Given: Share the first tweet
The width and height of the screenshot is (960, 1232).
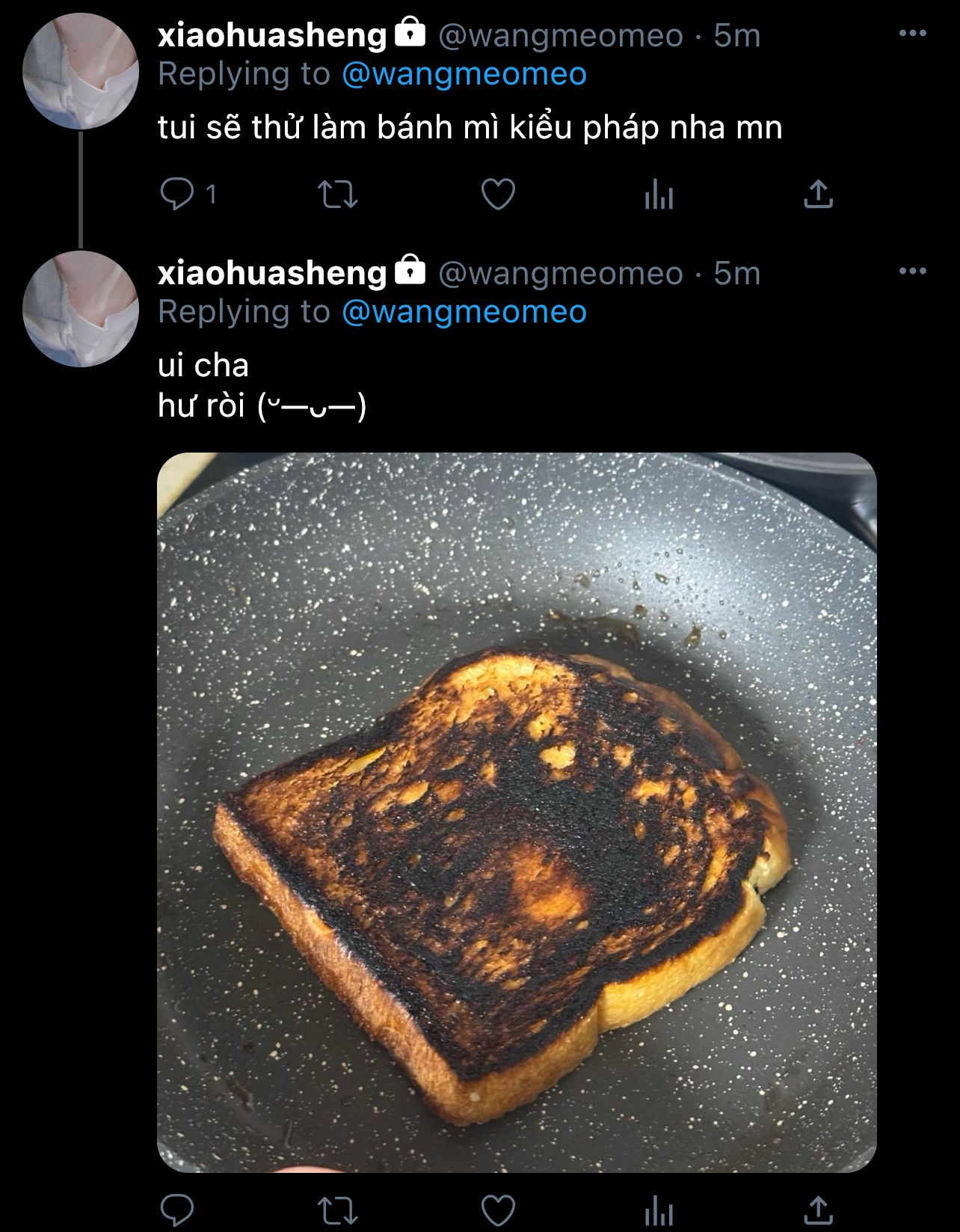Looking at the screenshot, I should coord(818,194).
